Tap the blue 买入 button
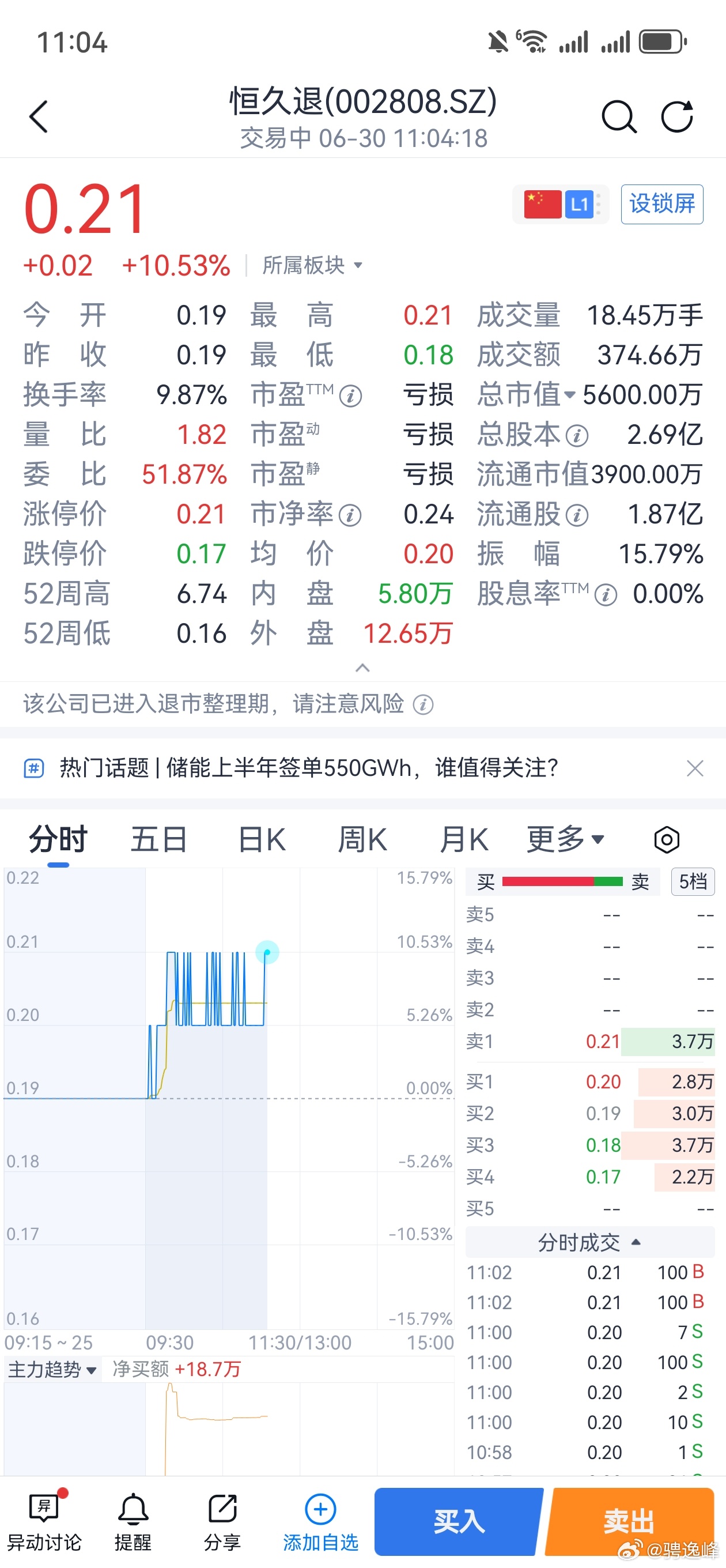This screenshot has height=1568, width=726. (458, 1522)
